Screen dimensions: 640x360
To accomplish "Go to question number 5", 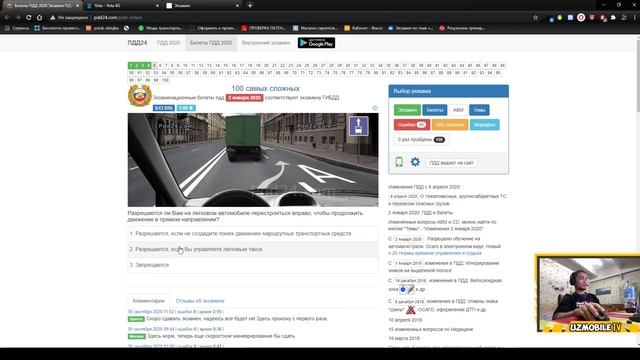I will (154, 65).
